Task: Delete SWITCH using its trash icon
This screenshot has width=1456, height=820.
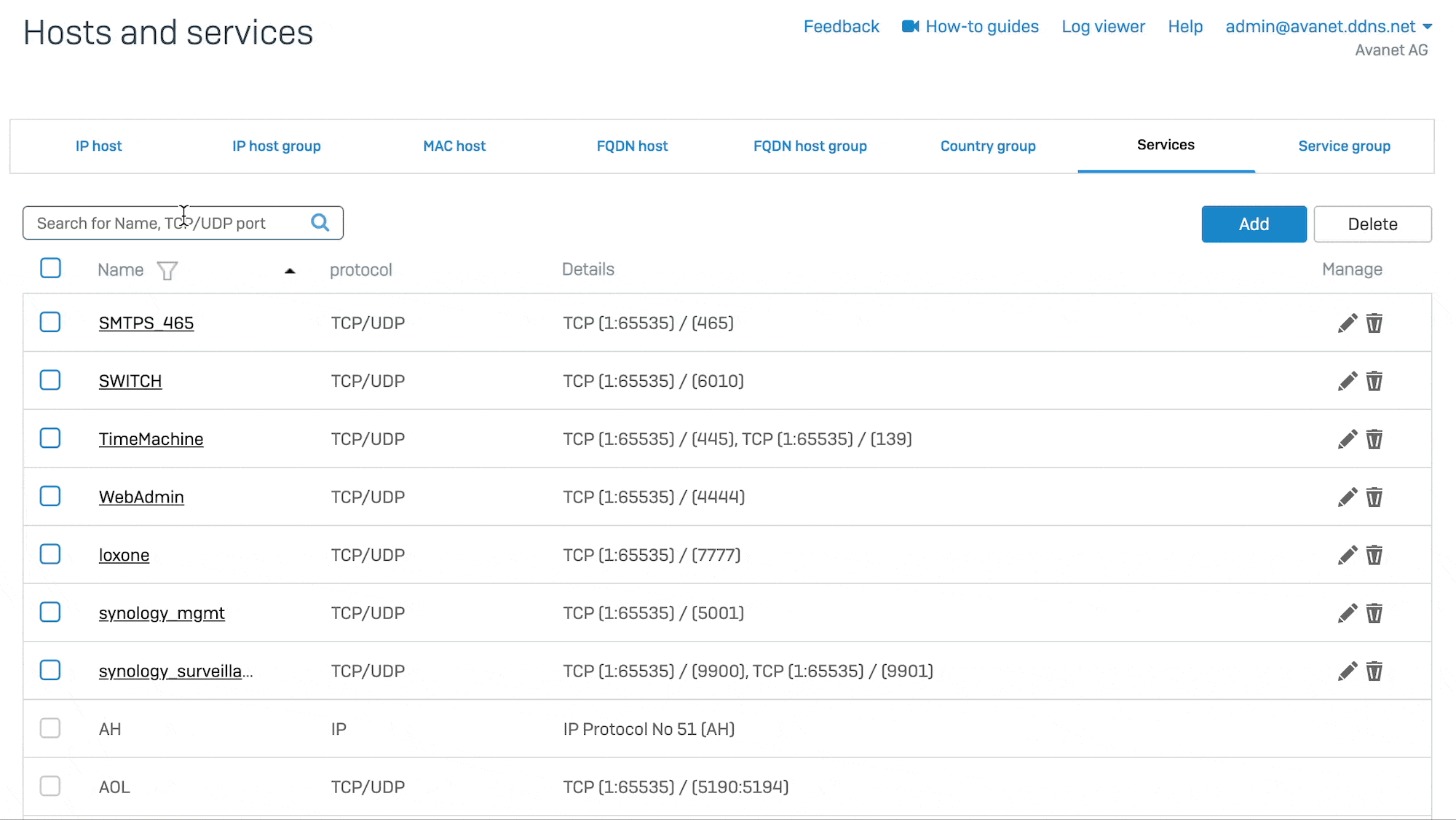Action: tap(1374, 381)
